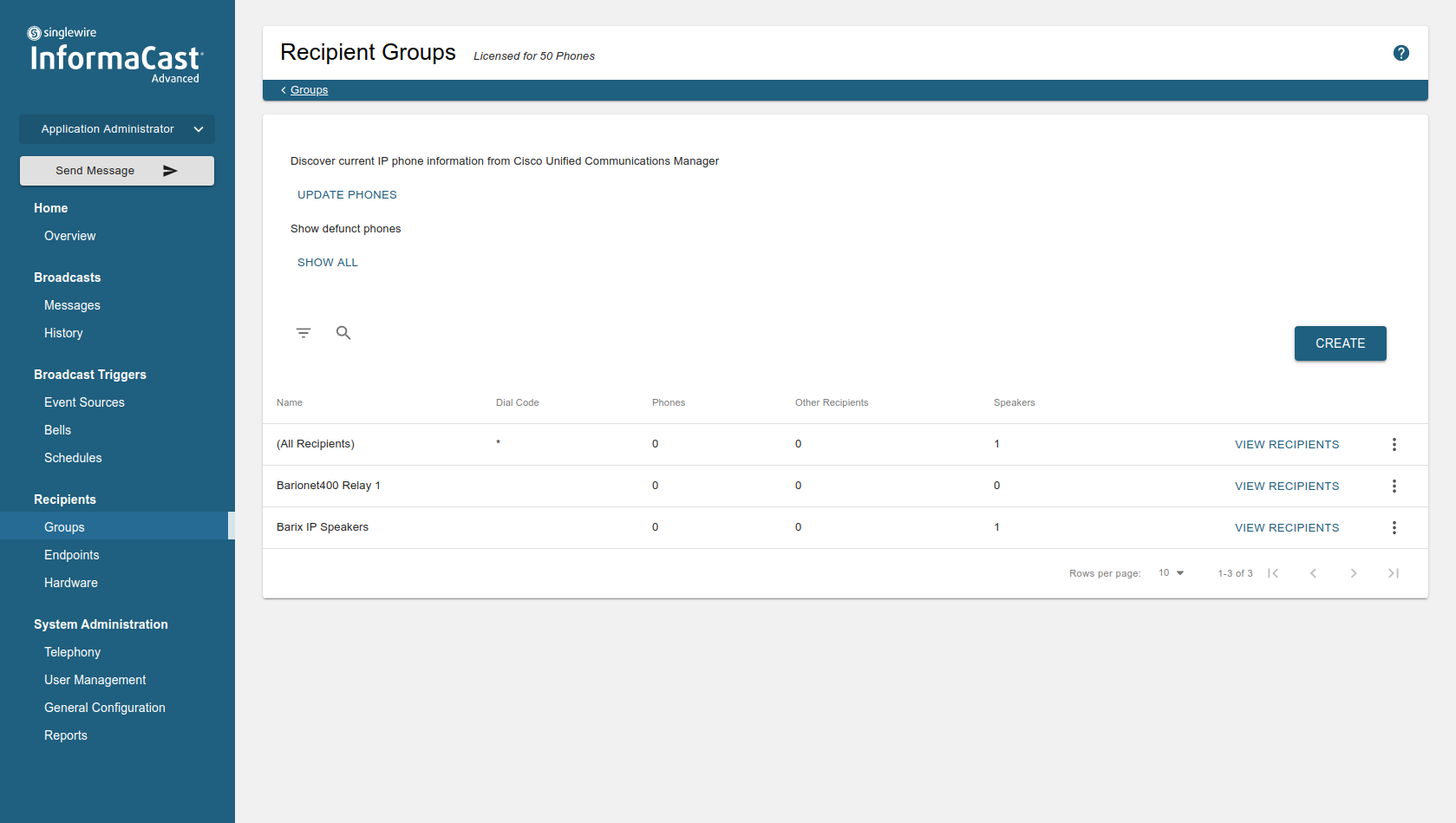Open the Rows per page dropdown
Image resolution: width=1456 pixels, height=823 pixels.
(x=1170, y=572)
